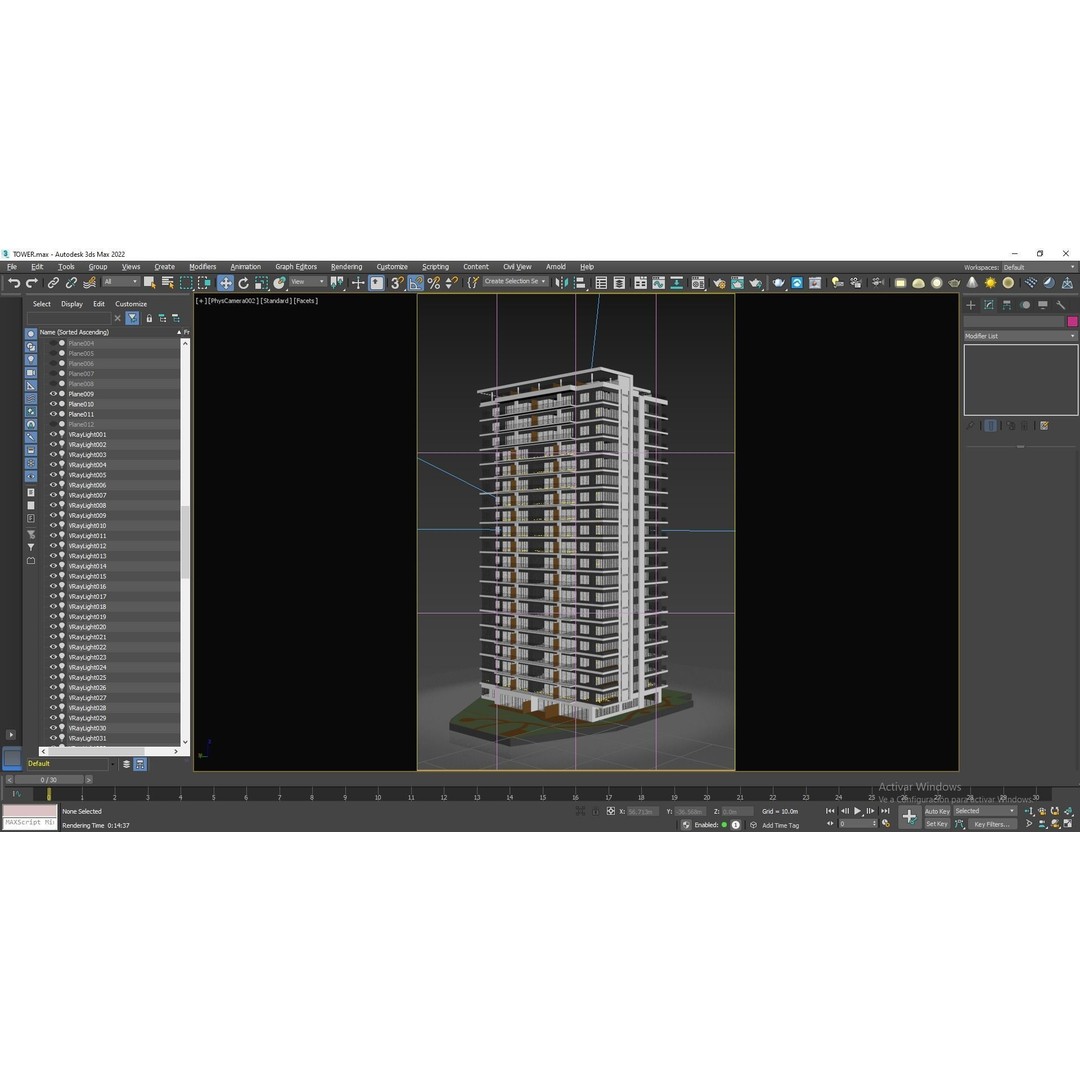Expand the Create Selection Set dropdown
The image size is (1080, 1080).
pyautogui.click(x=515, y=282)
